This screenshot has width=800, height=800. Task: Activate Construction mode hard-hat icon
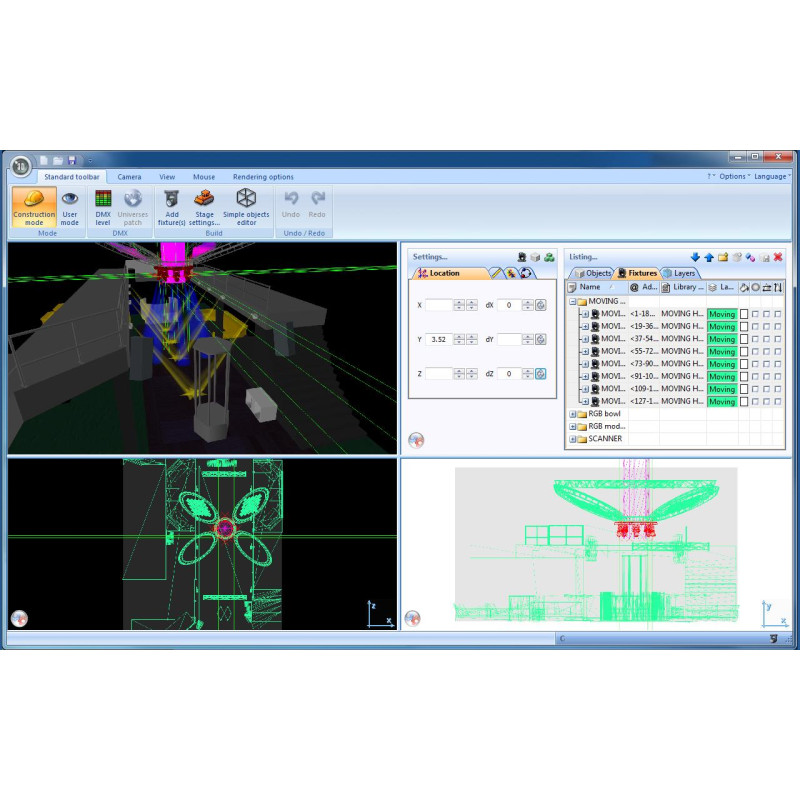[34, 207]
